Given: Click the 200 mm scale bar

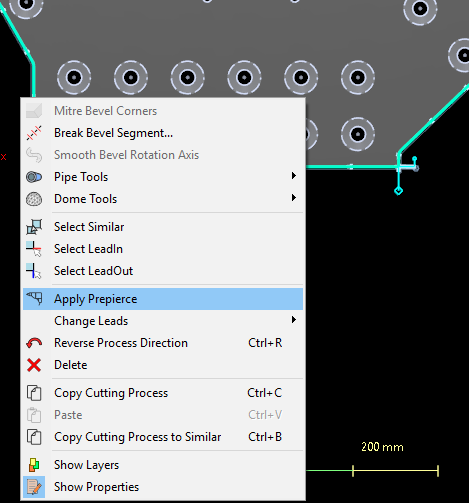Looking at the screenshot, I should (x=396, y=471).
